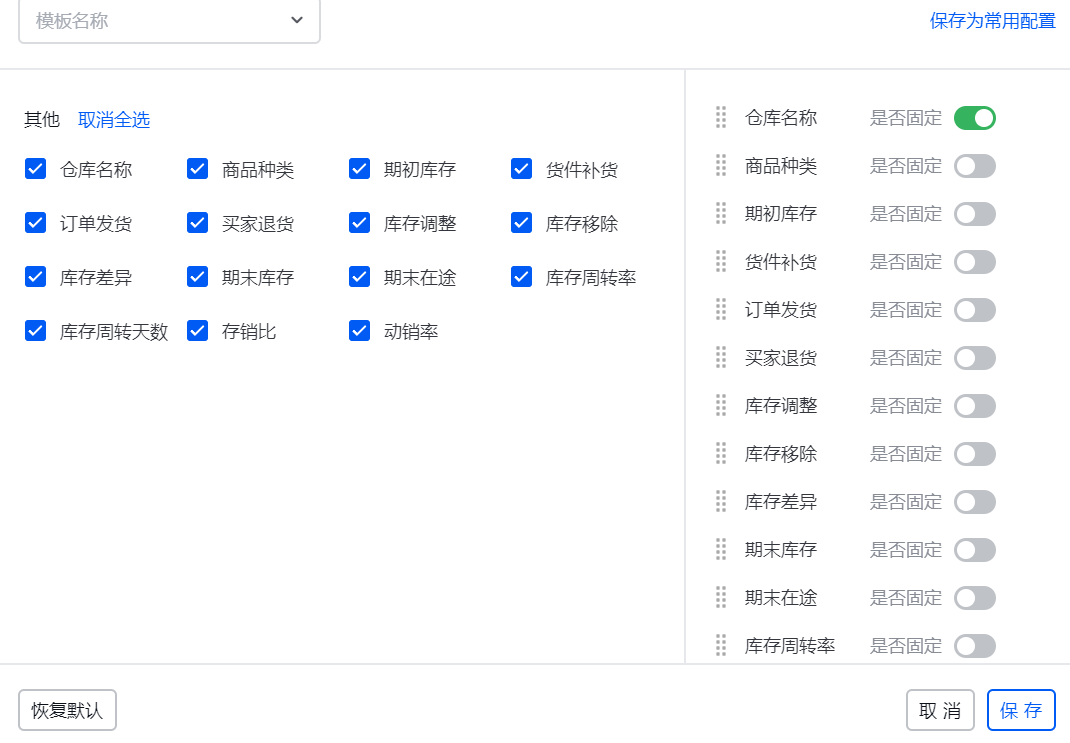Click the 取消全选 link
Image resolution: width=1070 pixels, height=743 pixels.
point(113,119)
